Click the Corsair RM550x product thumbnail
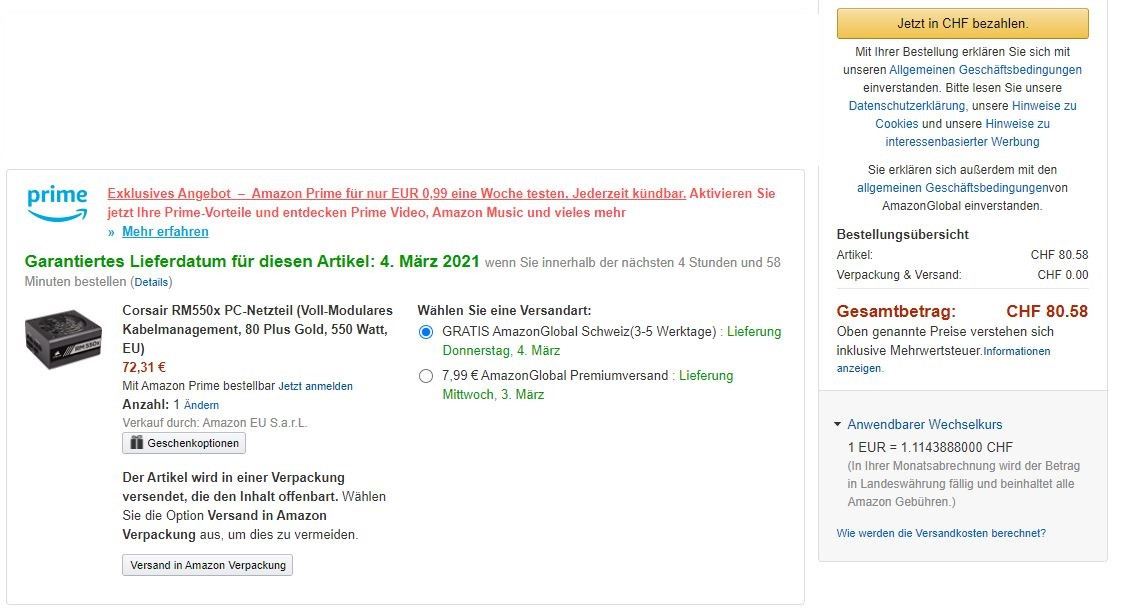The height and width of the screenshot is (614, 1144). click(63, 340)
